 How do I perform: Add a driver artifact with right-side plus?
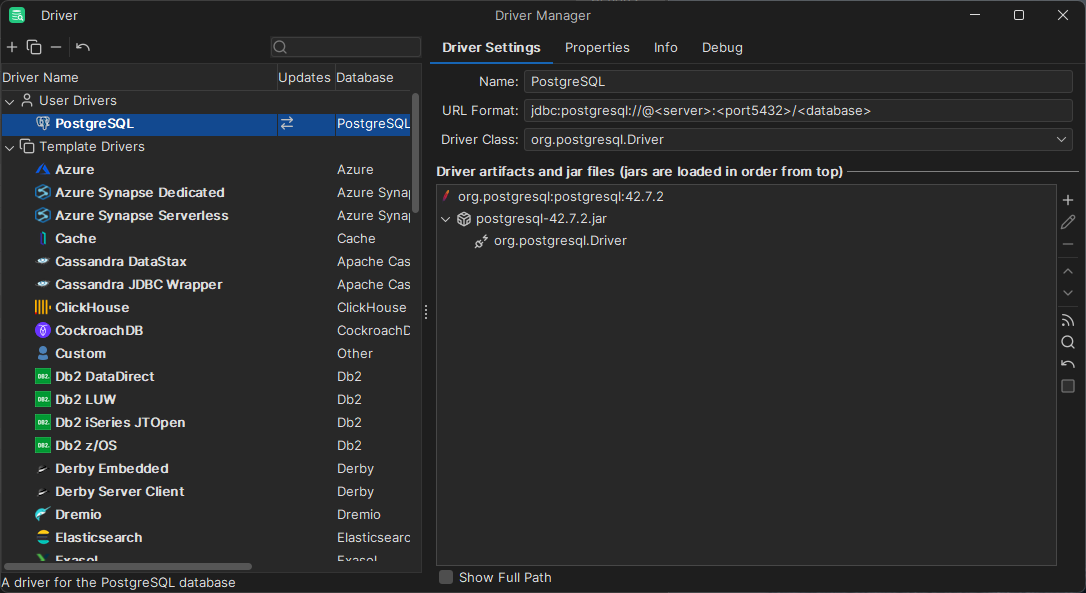click(1068, 200)
